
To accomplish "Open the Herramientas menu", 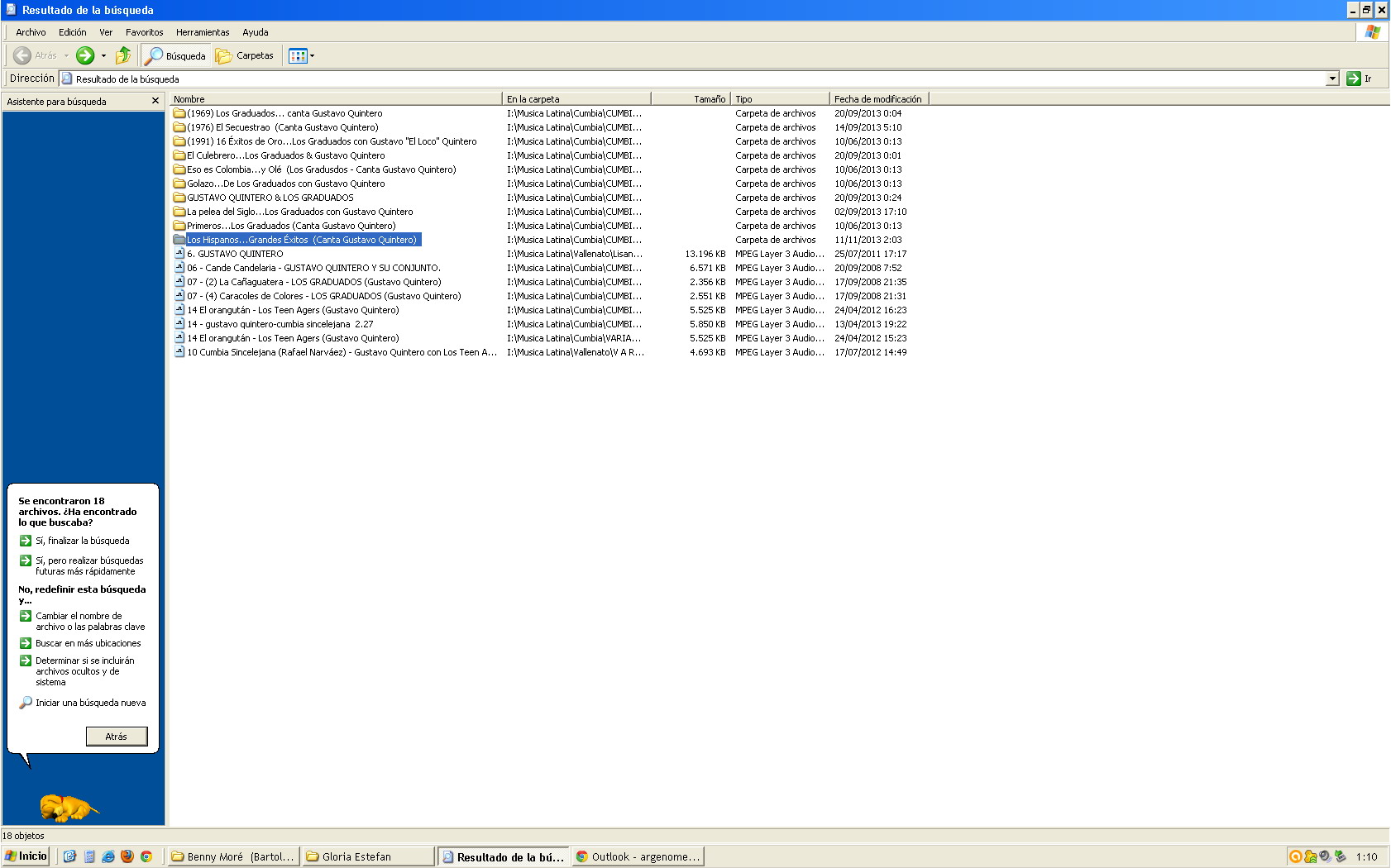I will click(203, 32).
